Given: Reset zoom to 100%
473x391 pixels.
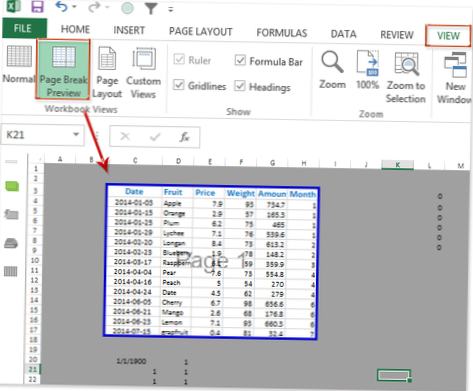Looking at the screenshot, I should 368,70.
